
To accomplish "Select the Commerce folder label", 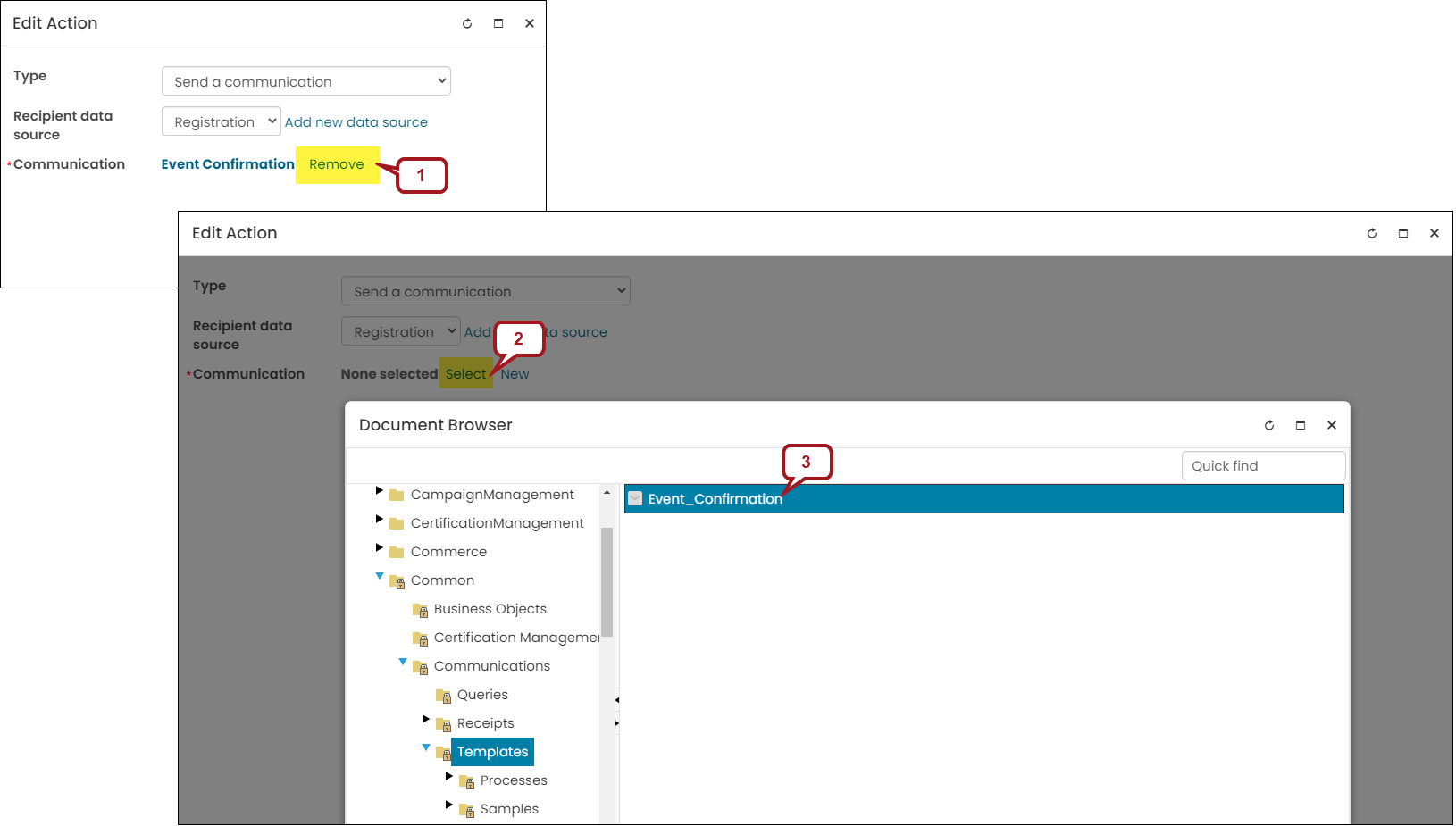I will click(448, 552).
